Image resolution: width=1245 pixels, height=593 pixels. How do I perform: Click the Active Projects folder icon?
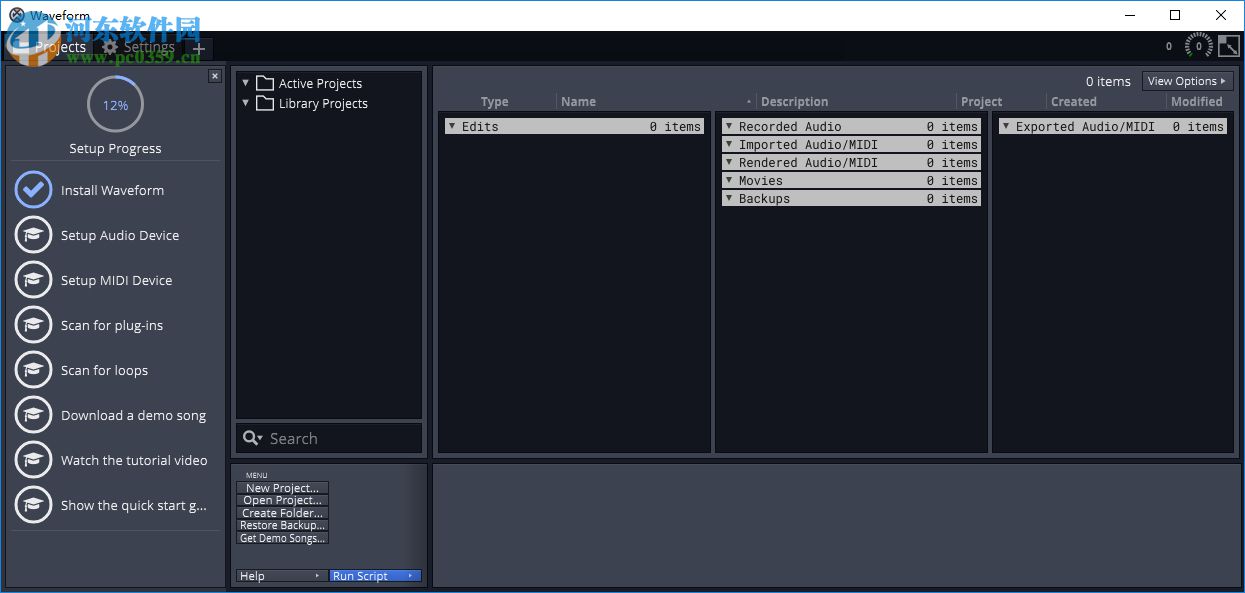264,83
